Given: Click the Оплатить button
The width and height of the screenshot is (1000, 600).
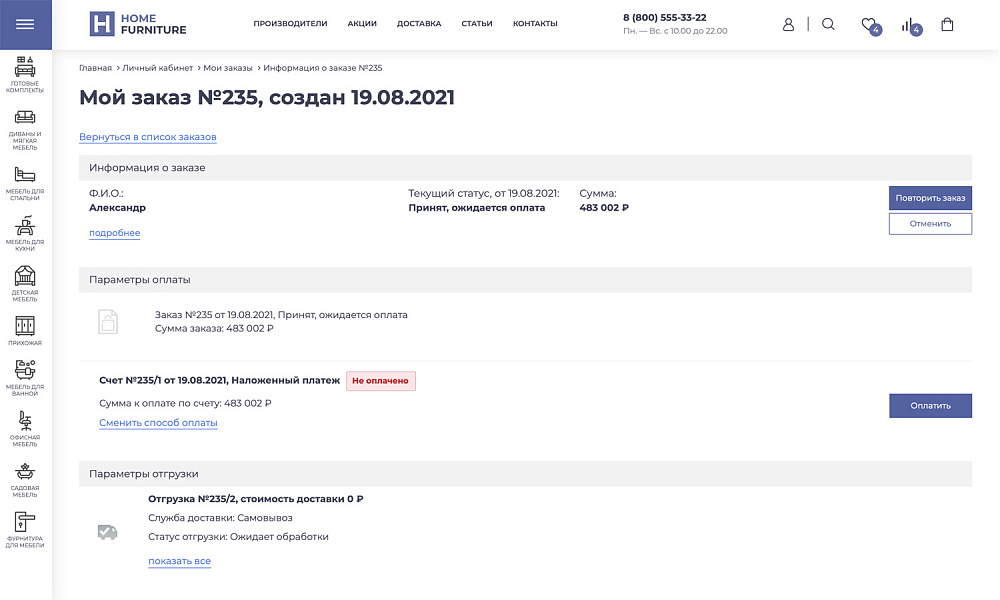Looking at the screenshot, I should (x=930, y=405).
